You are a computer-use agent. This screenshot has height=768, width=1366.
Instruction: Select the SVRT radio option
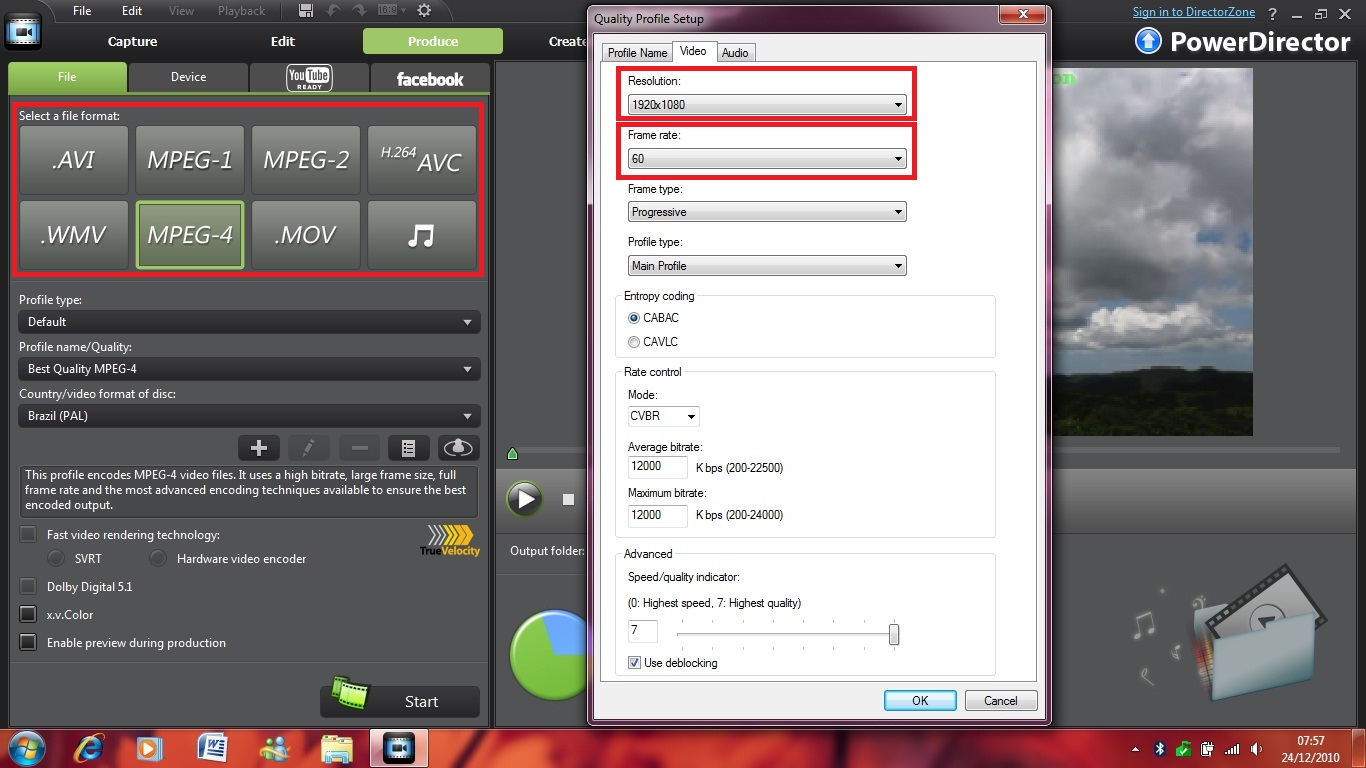point(56,558)
